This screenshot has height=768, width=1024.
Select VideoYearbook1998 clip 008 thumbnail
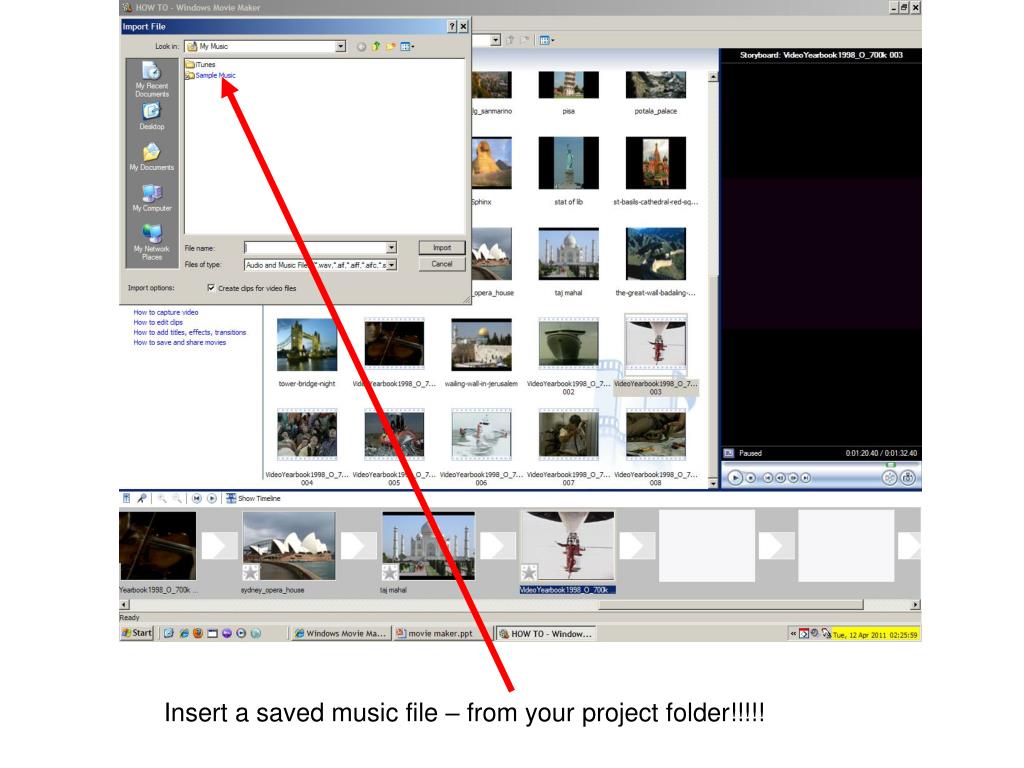coord(656,435)
